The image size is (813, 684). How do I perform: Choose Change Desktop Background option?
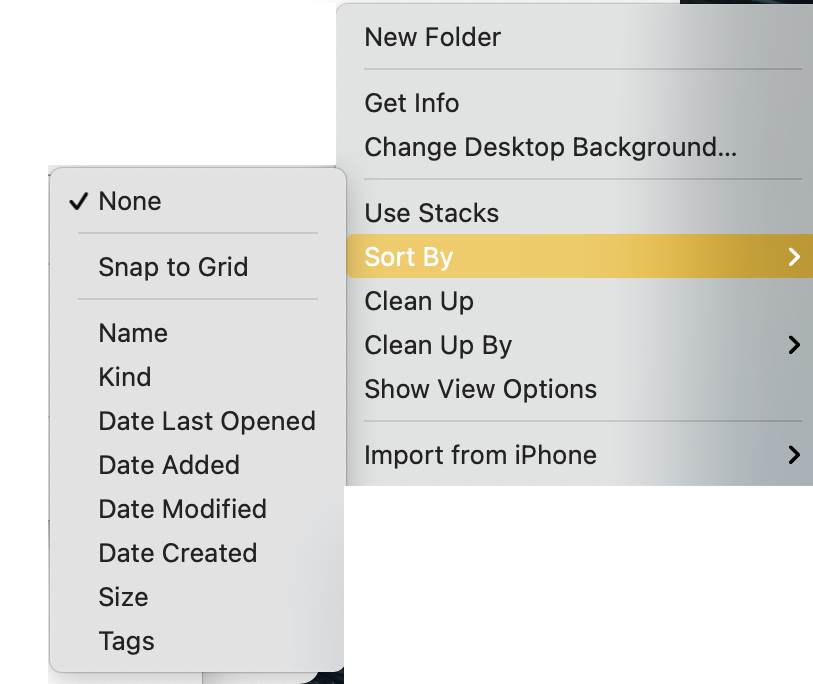tap(550, 148)
